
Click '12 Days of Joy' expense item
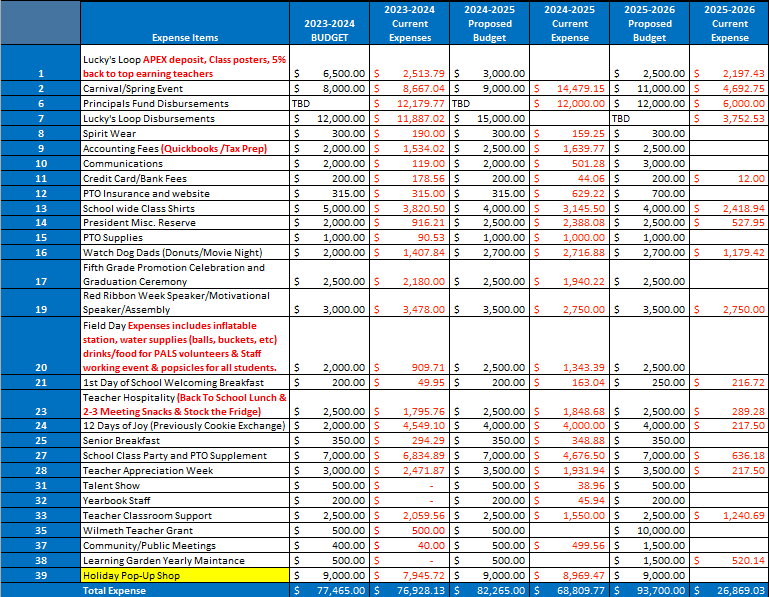(185, 425)
